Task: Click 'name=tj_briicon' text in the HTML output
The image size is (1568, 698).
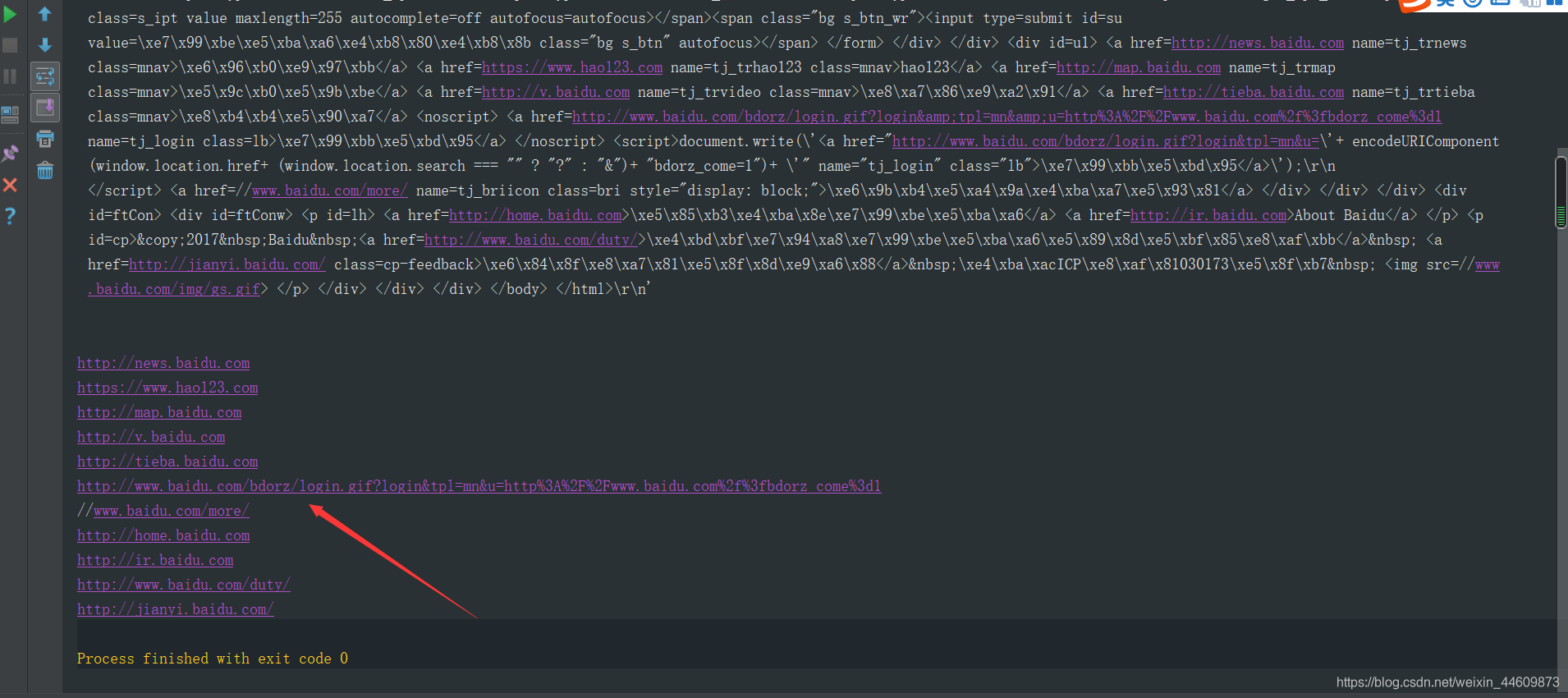Action: pos(478,191)
